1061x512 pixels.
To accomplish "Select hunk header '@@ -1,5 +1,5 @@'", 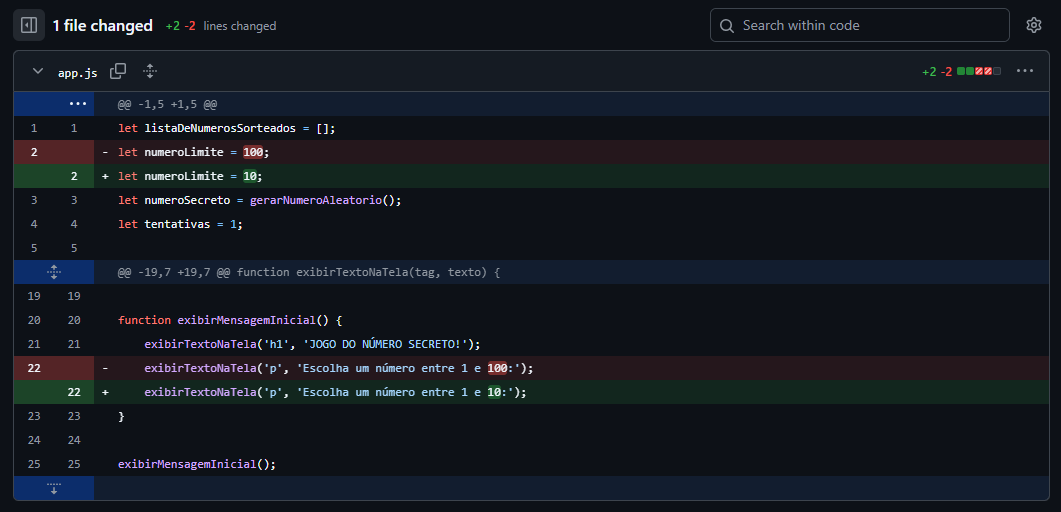I will point(167,104).
